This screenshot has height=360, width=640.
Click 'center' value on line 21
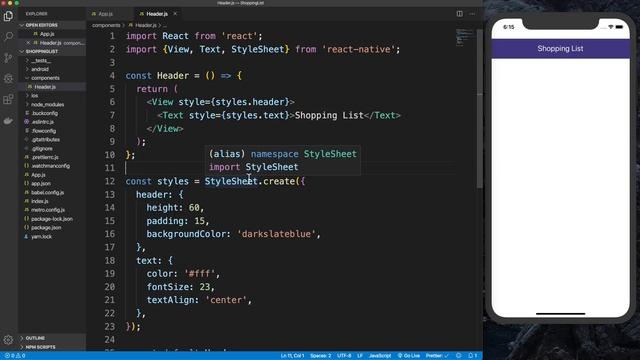click(x=226, y=300)
